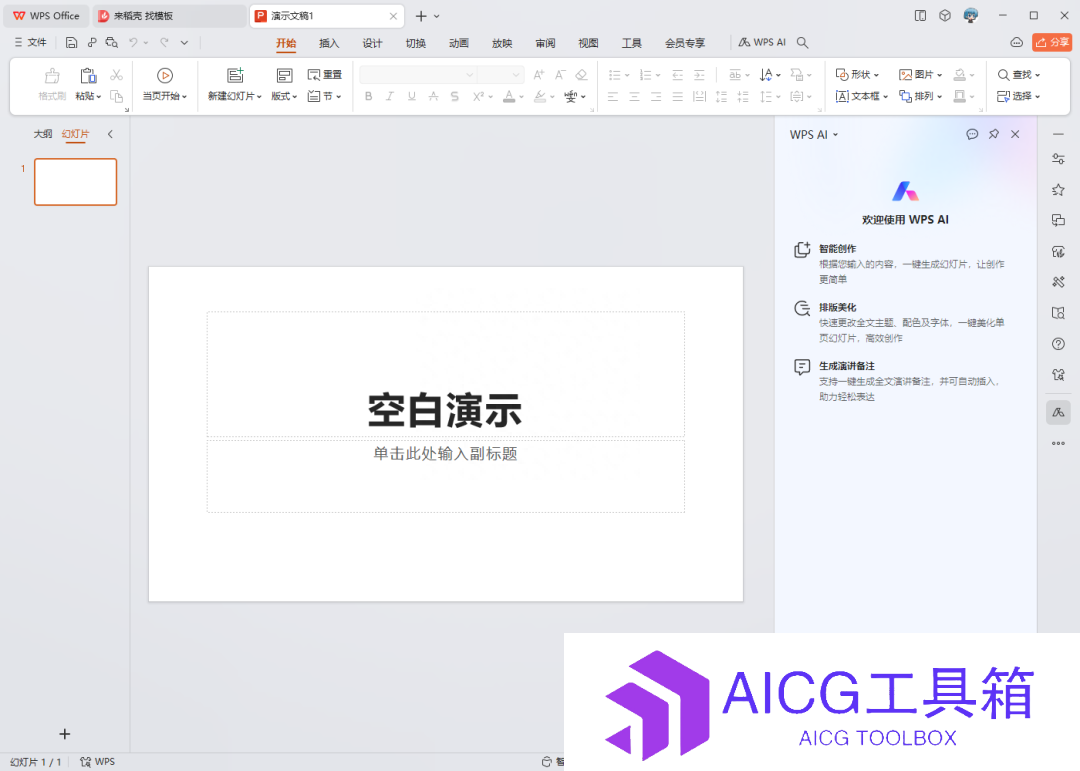Viewport: 1080px width, 771px height.
Task: Click the search magnifier next to WPS AI
Action: [x=802, y=43]
